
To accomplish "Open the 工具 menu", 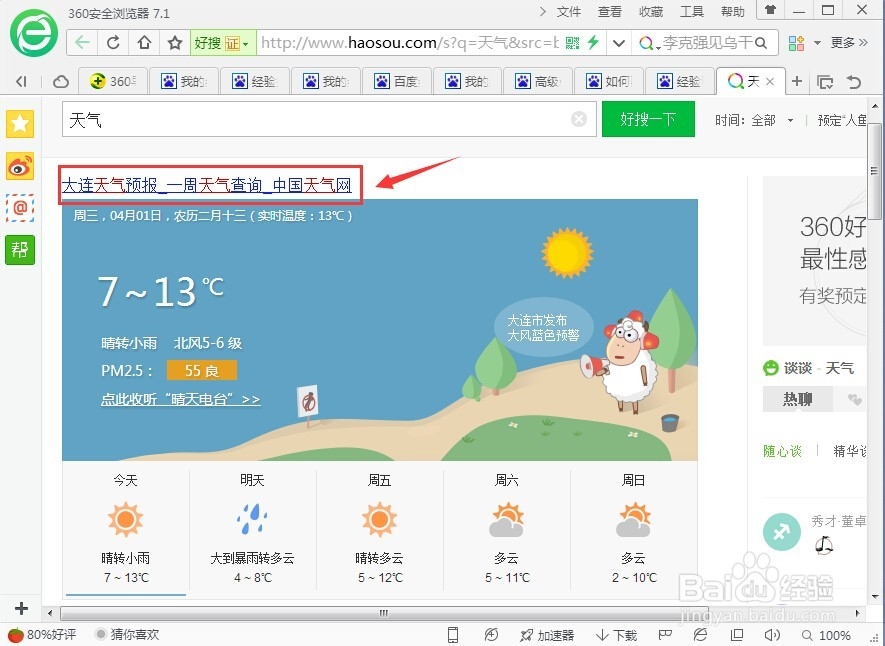I will [x=691, y=12].
